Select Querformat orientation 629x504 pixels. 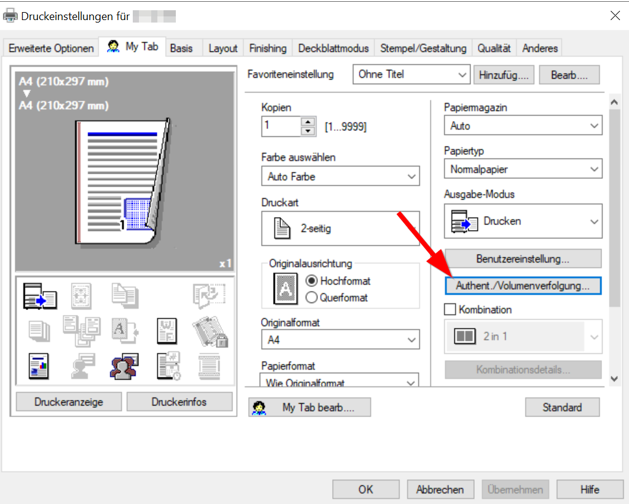tap(312, 297)
